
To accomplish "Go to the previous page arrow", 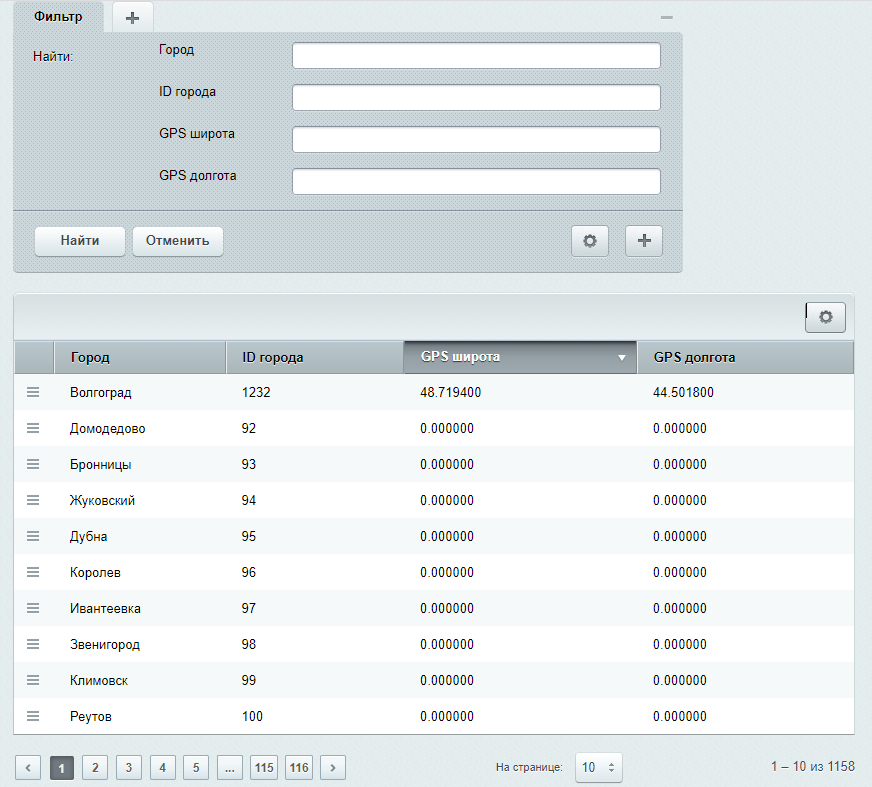I will click(28, 768).
